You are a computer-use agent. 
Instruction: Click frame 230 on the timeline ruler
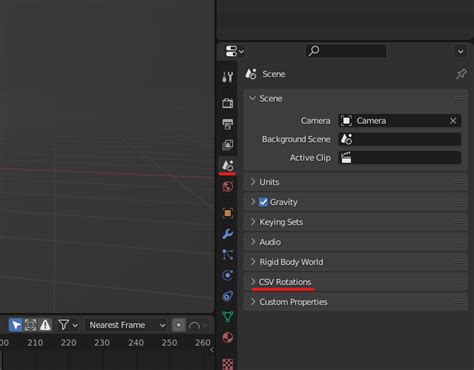pyautogui.click(x=102, y=343)
